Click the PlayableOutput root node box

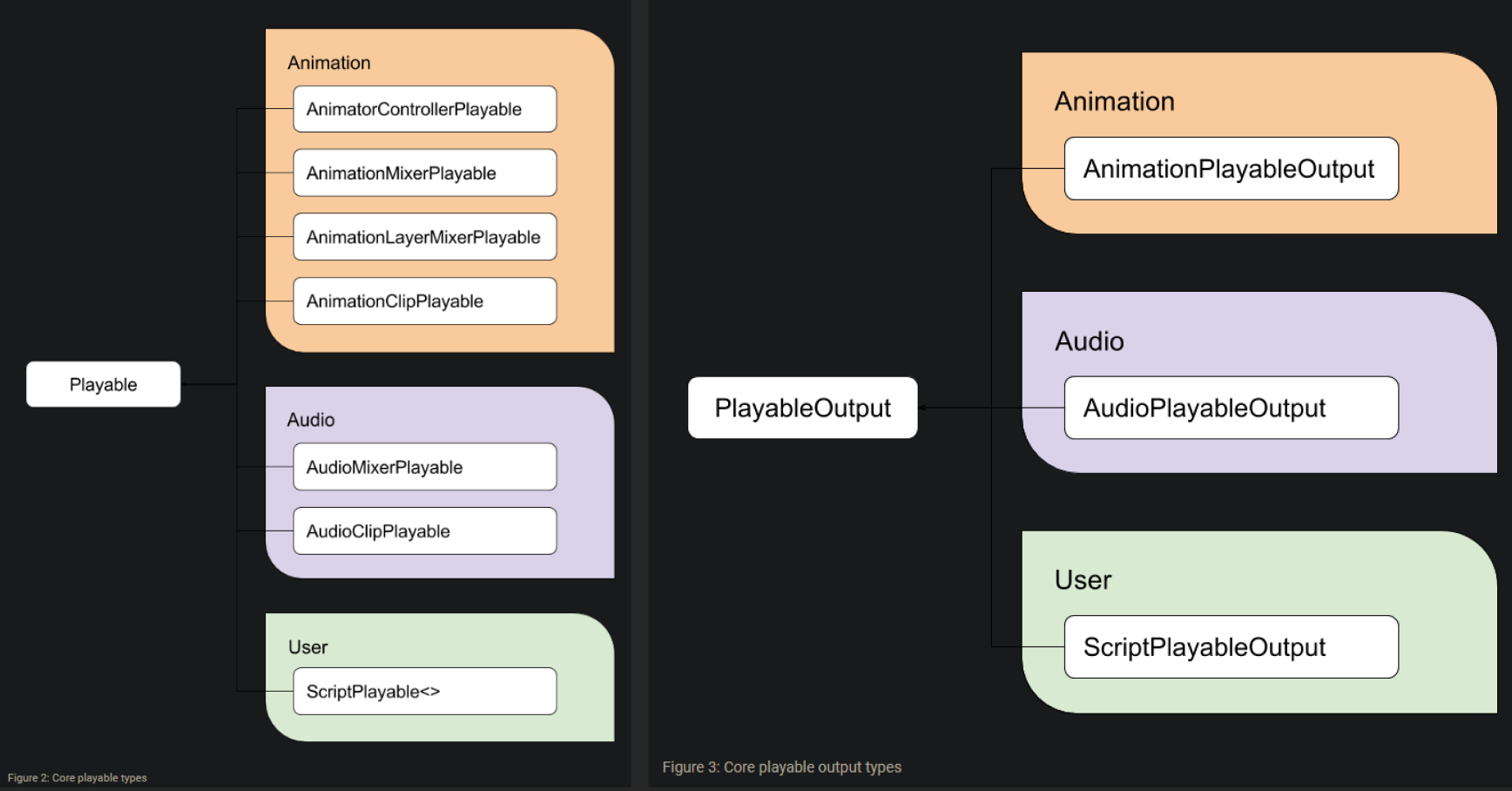pyautogui.click(x=802, y=408)
